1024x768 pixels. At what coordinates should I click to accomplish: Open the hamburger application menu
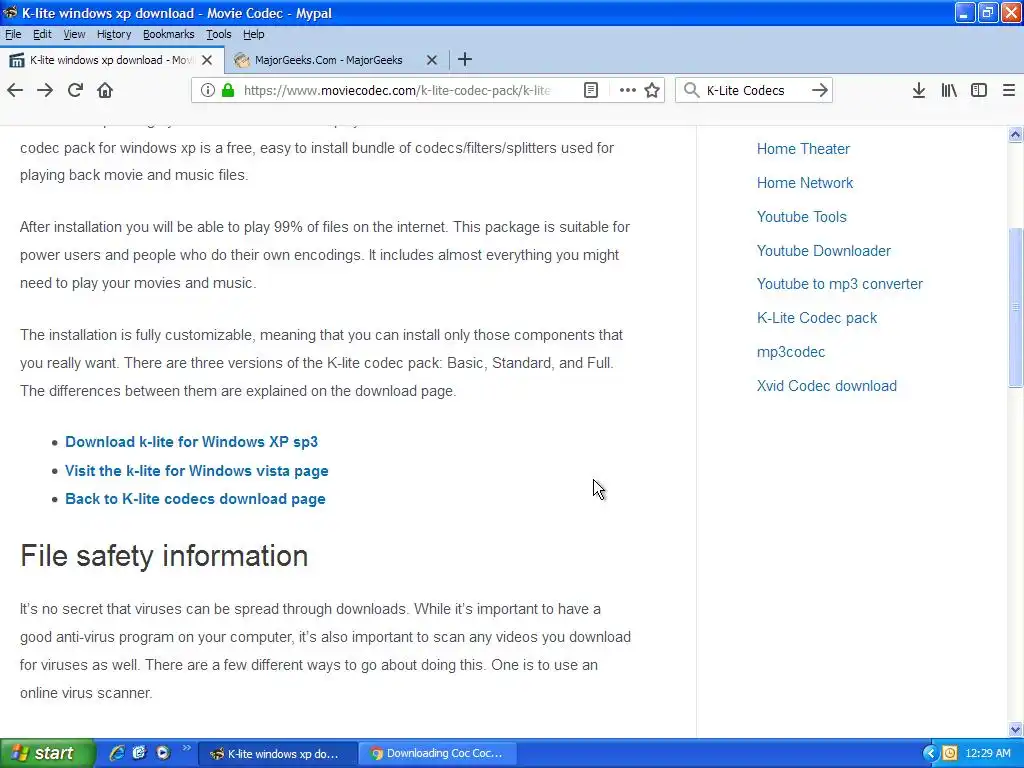pos(1009,90)
